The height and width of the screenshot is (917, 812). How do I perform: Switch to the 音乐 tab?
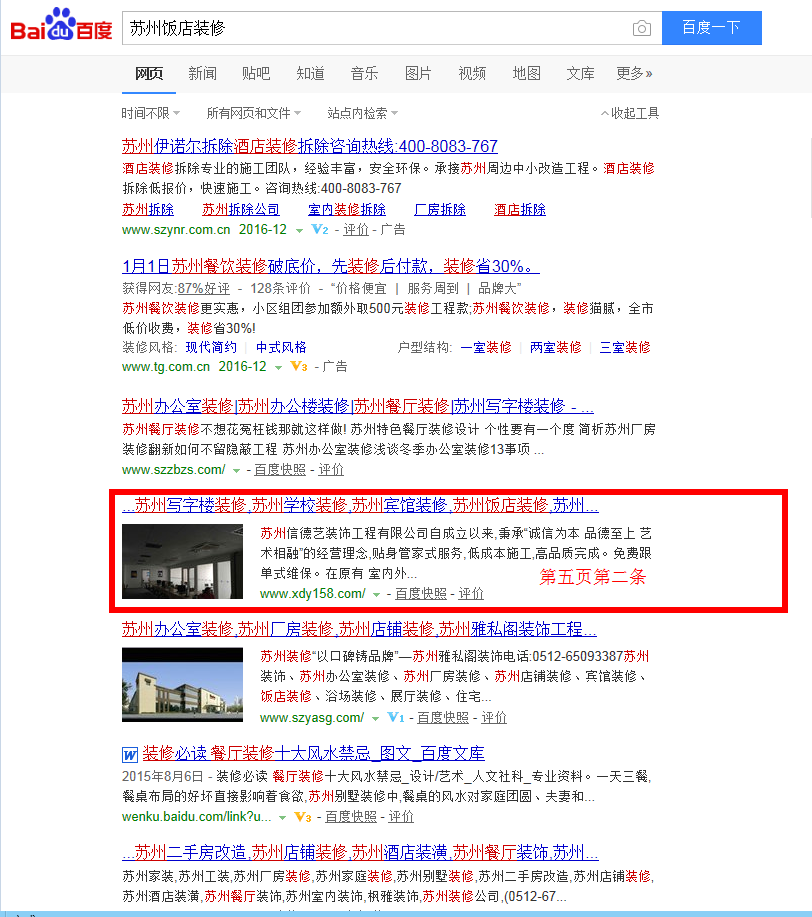(x=364, y=74)
